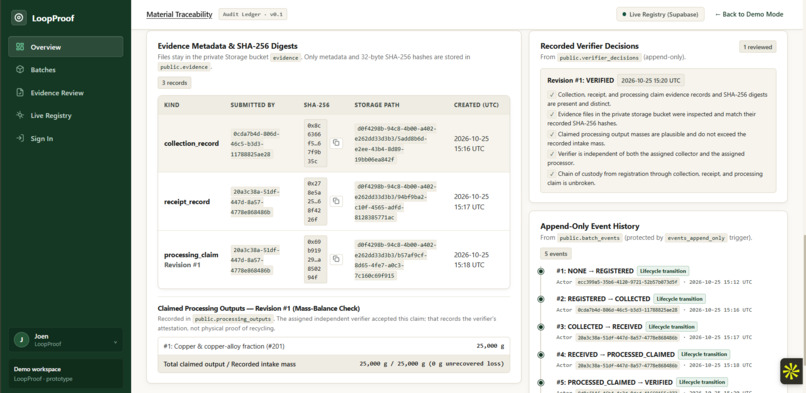Viewport: 806px width, 393px height.
Task: Click the Live Registry (Supabase) badge
Action: pos(660,14)
